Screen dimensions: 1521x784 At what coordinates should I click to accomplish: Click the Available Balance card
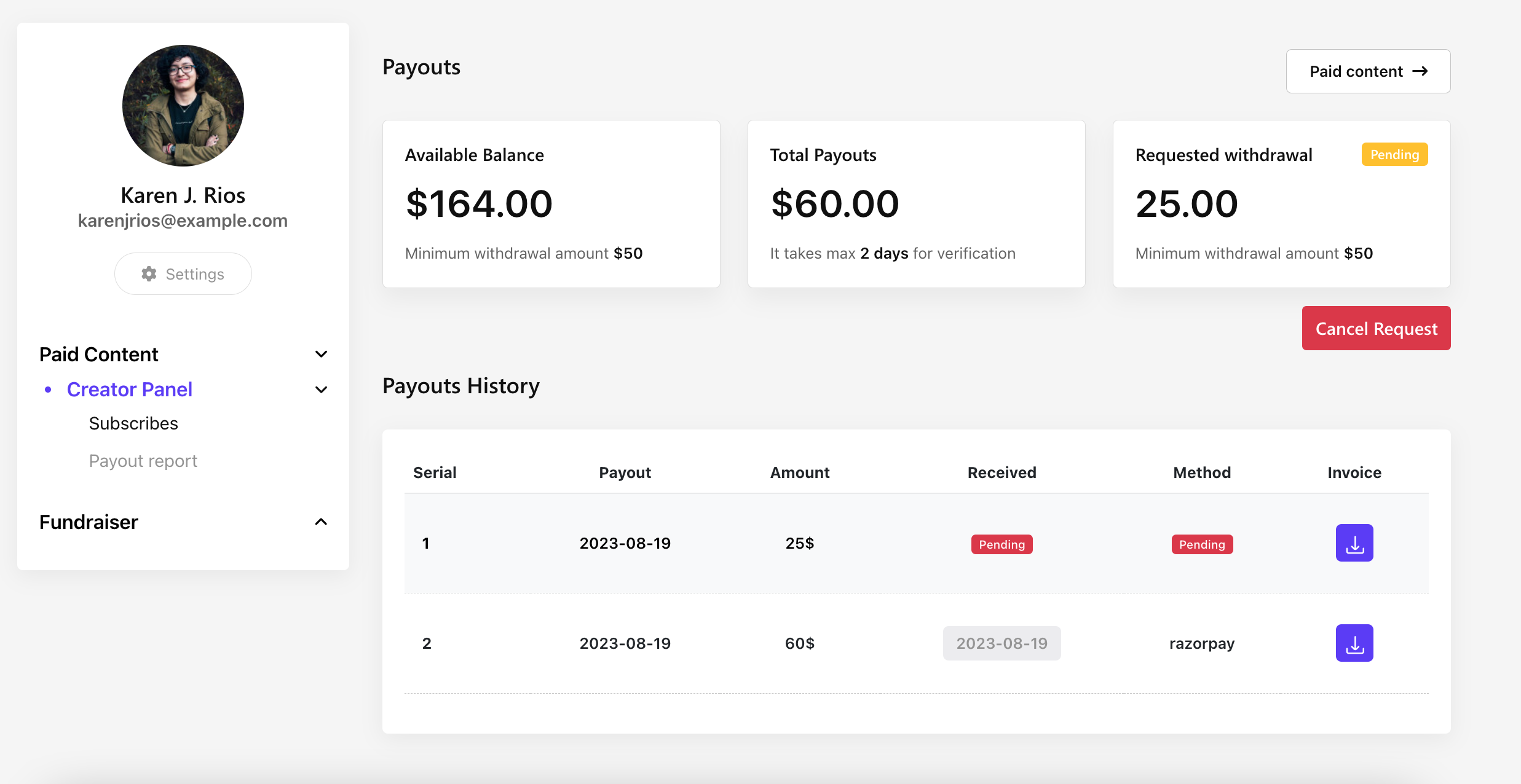pyautogui.click(x=551, y=204)
